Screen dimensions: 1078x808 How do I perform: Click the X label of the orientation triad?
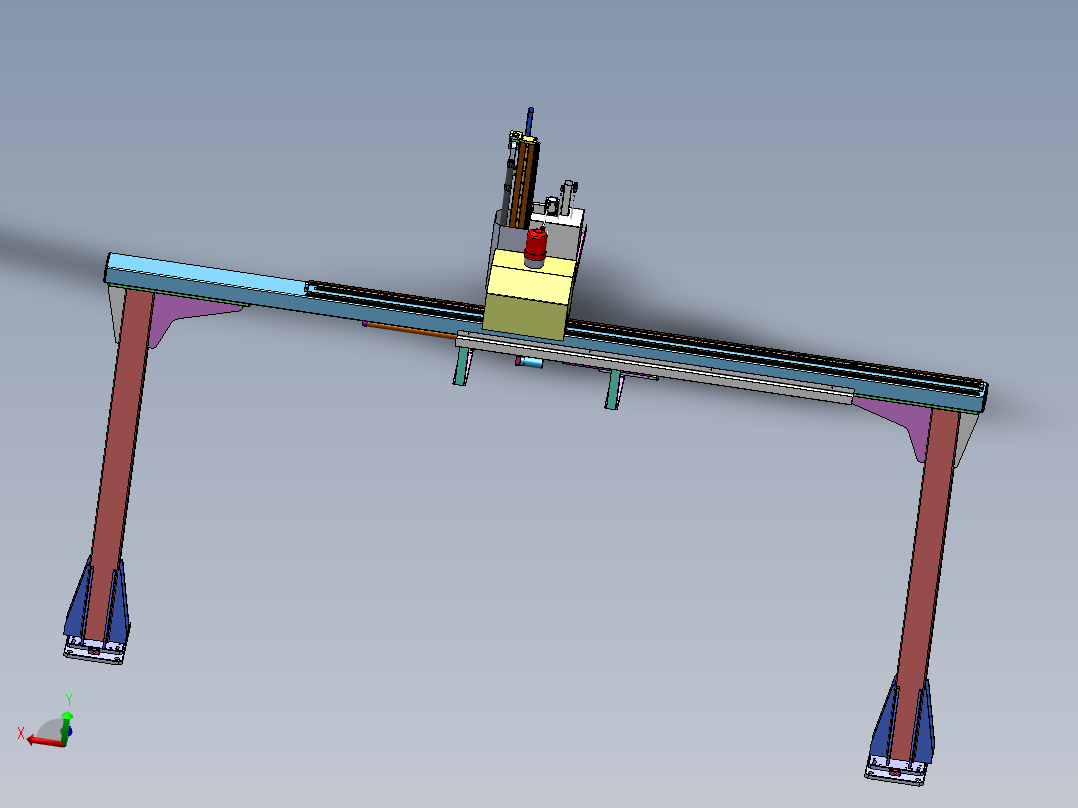tap(21, 734)
